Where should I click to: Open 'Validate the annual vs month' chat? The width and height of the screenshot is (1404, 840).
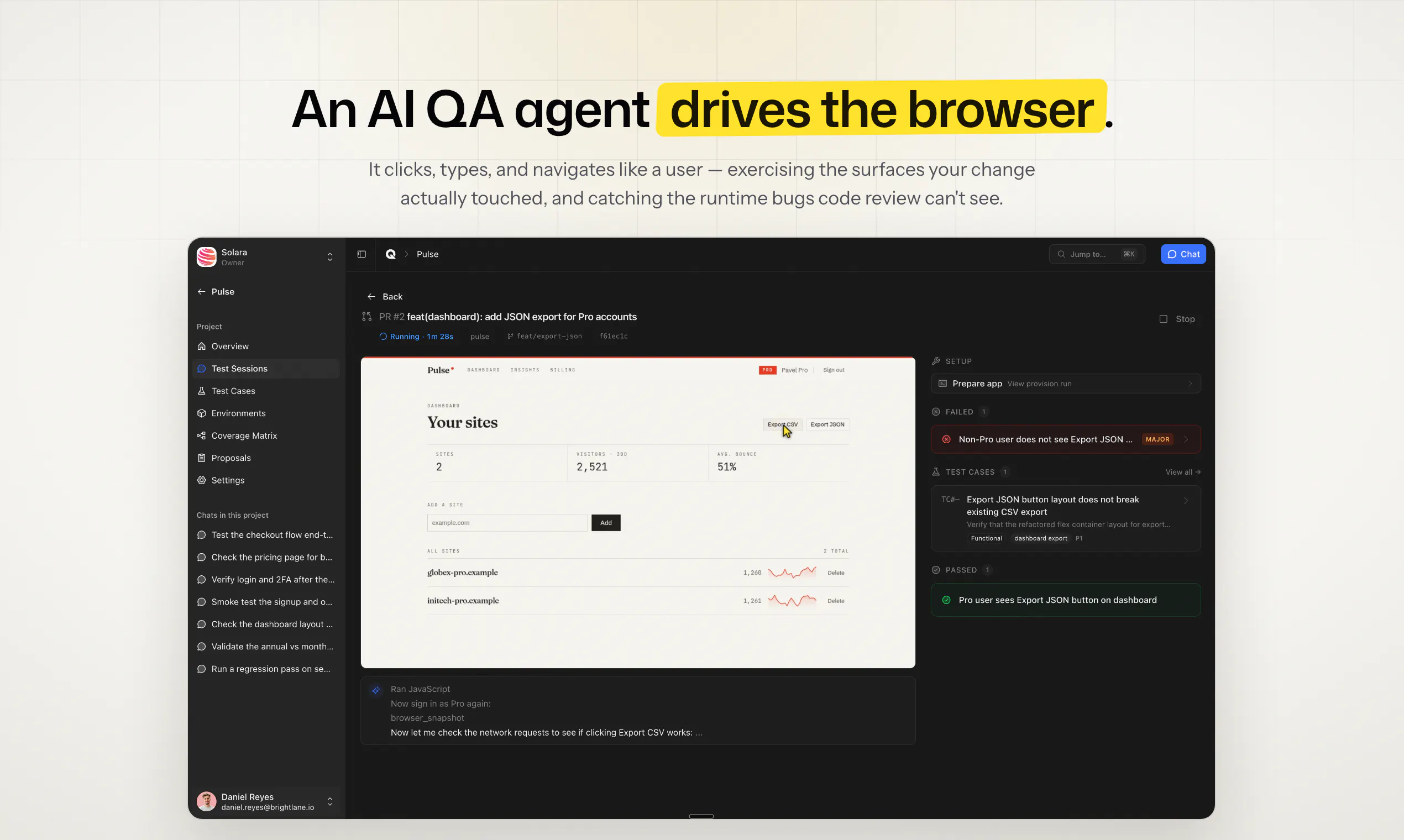point(266,647)
